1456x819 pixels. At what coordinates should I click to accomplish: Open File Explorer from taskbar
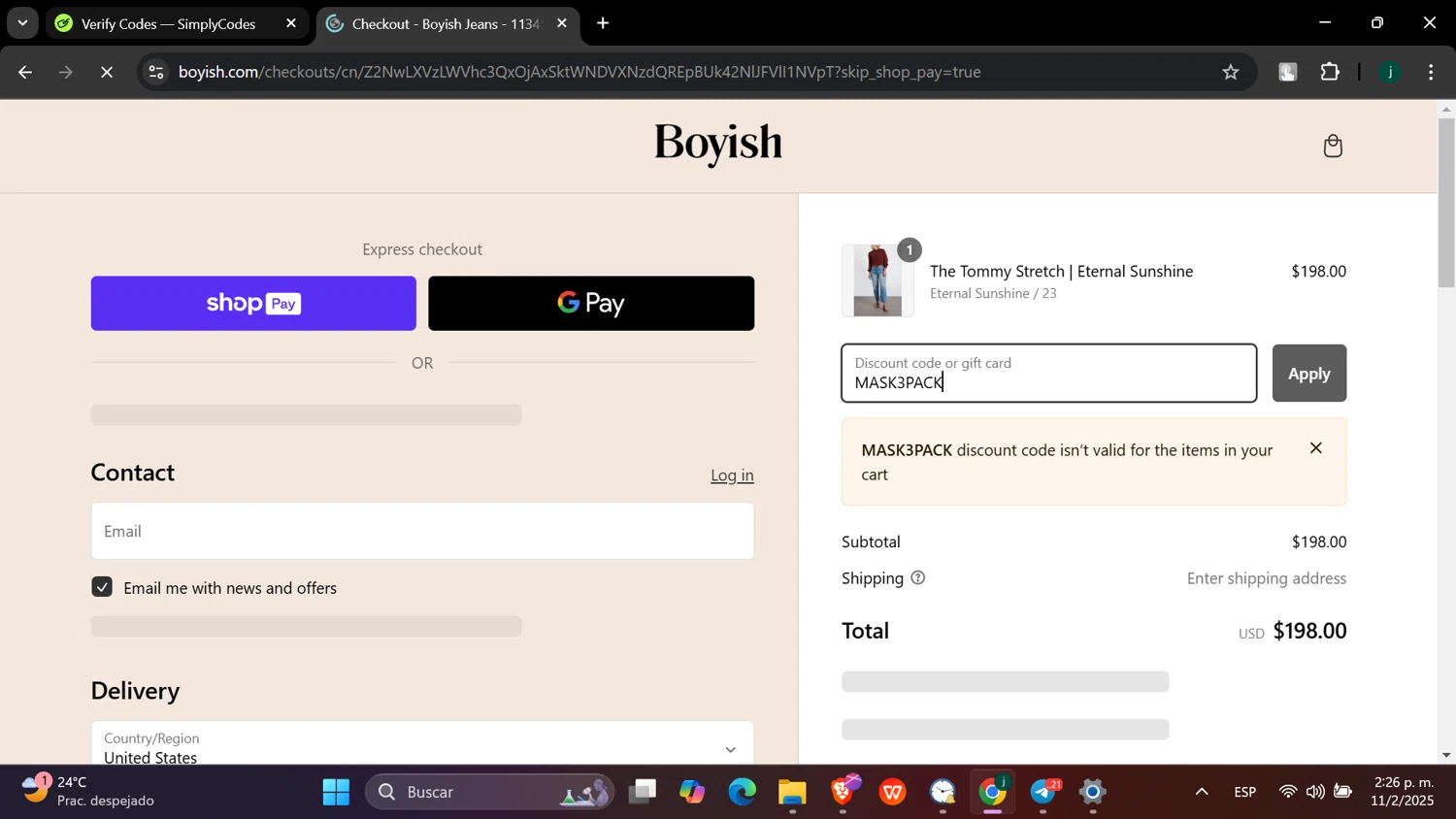(792, 792)
